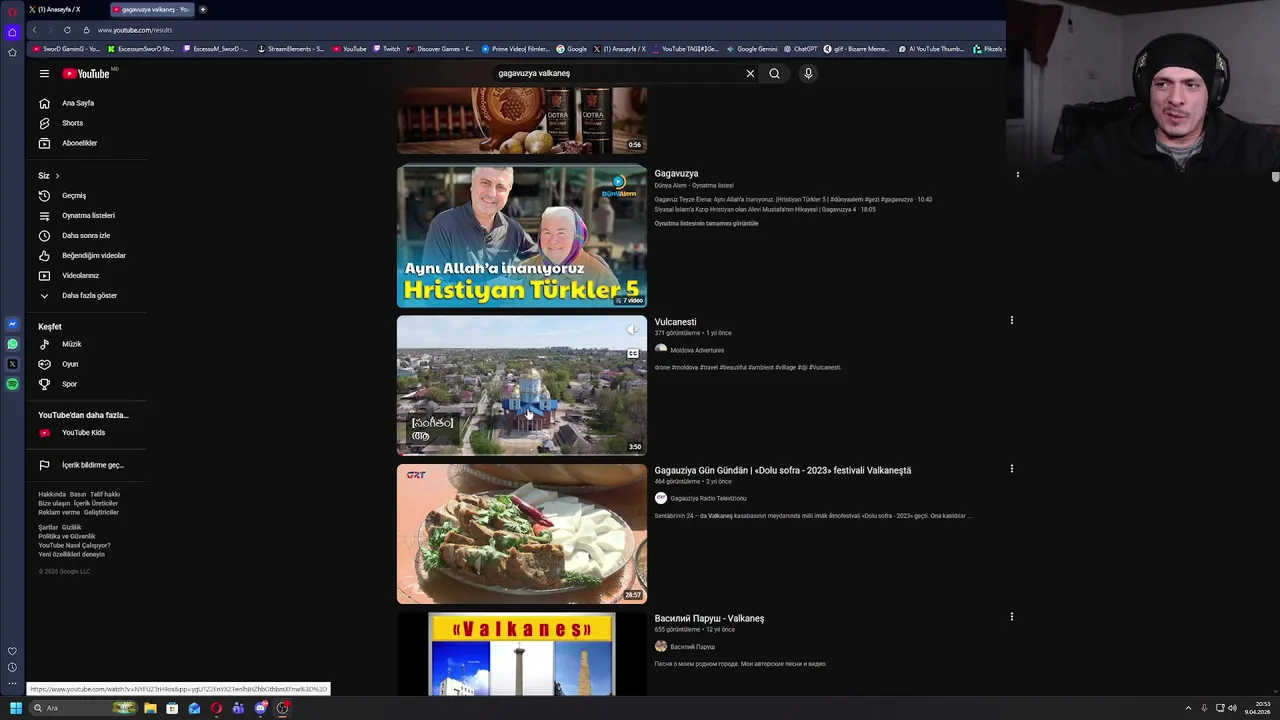
Task: Open X Twitter in the Opera sidebar
Action: (12, 364)
